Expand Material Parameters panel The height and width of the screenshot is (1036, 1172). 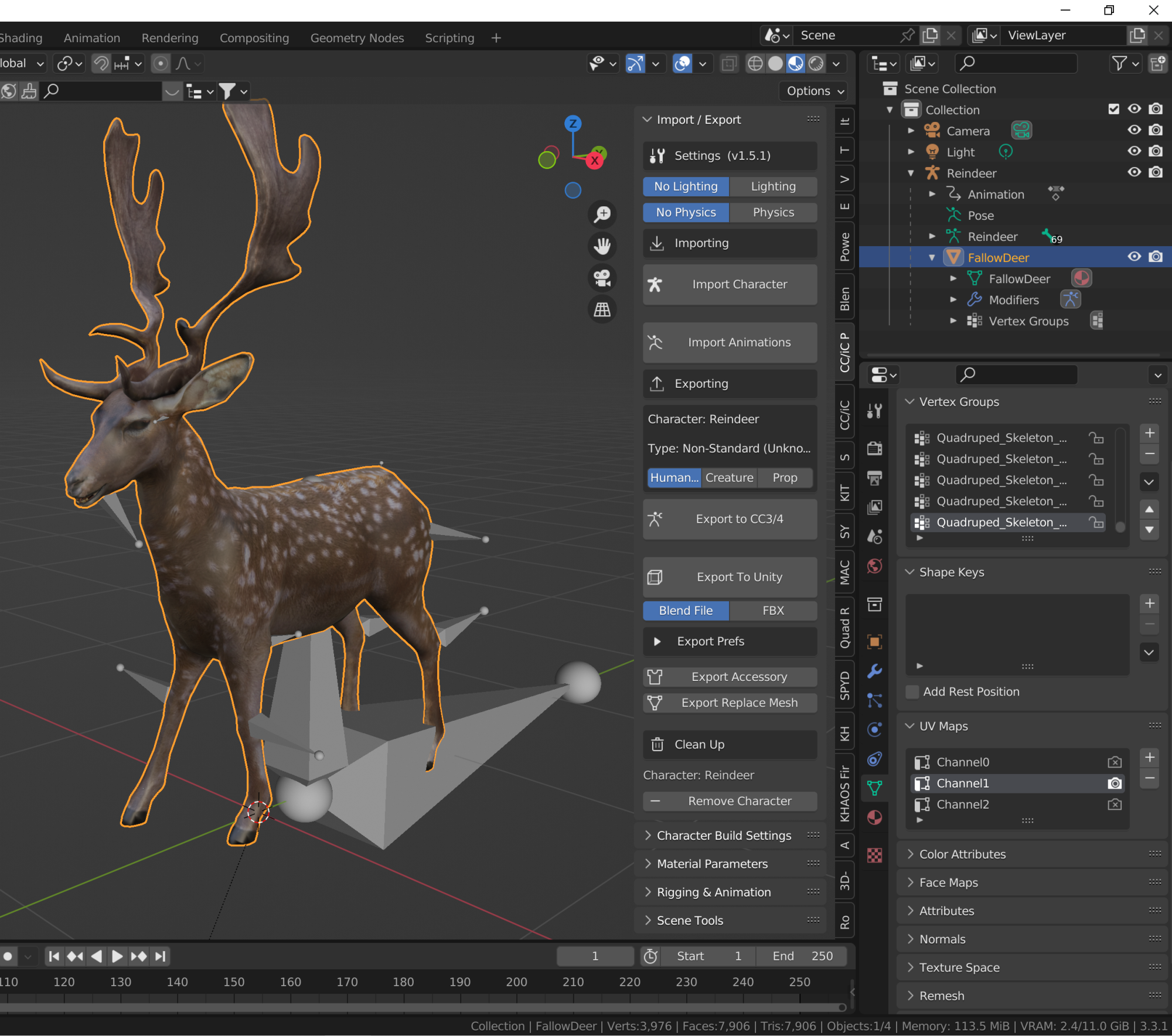(x=712, y=864)
